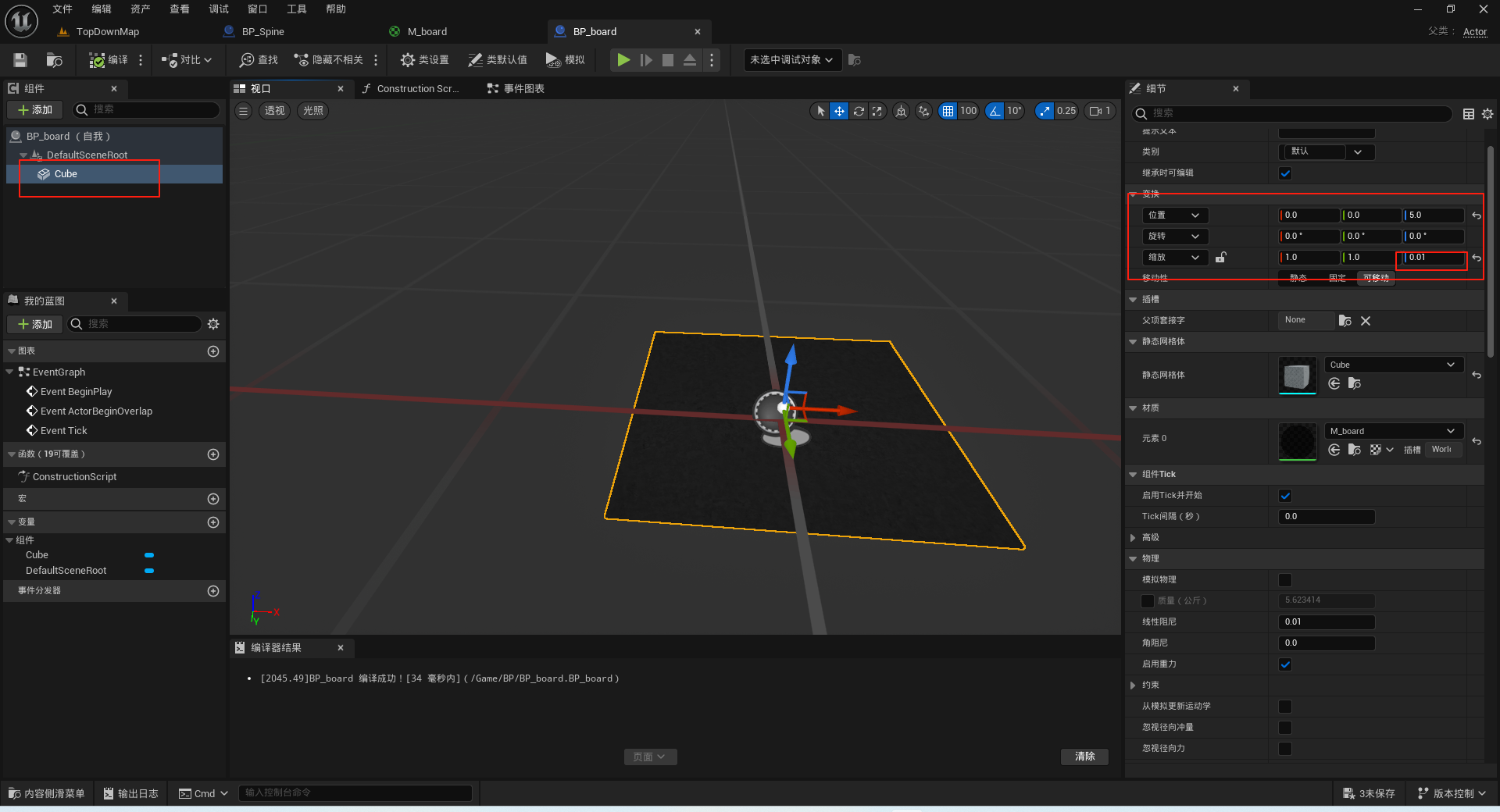Enable 忽视径向冲量 checkbox
This screenshot has height=812, width=1500.
pos(1285,728)
